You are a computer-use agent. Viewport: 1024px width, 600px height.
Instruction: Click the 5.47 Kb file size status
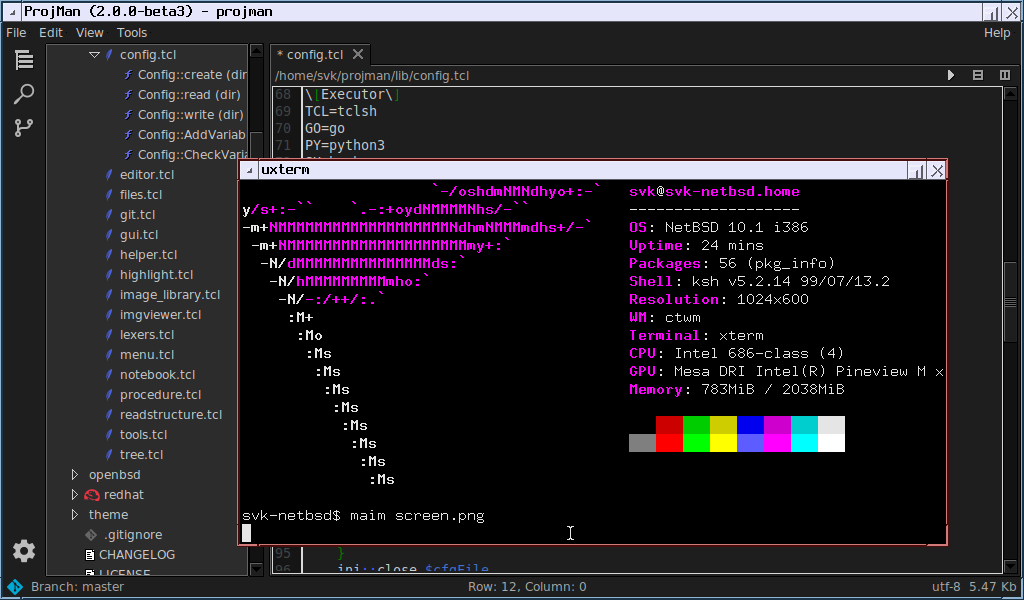tap(993, 587)
